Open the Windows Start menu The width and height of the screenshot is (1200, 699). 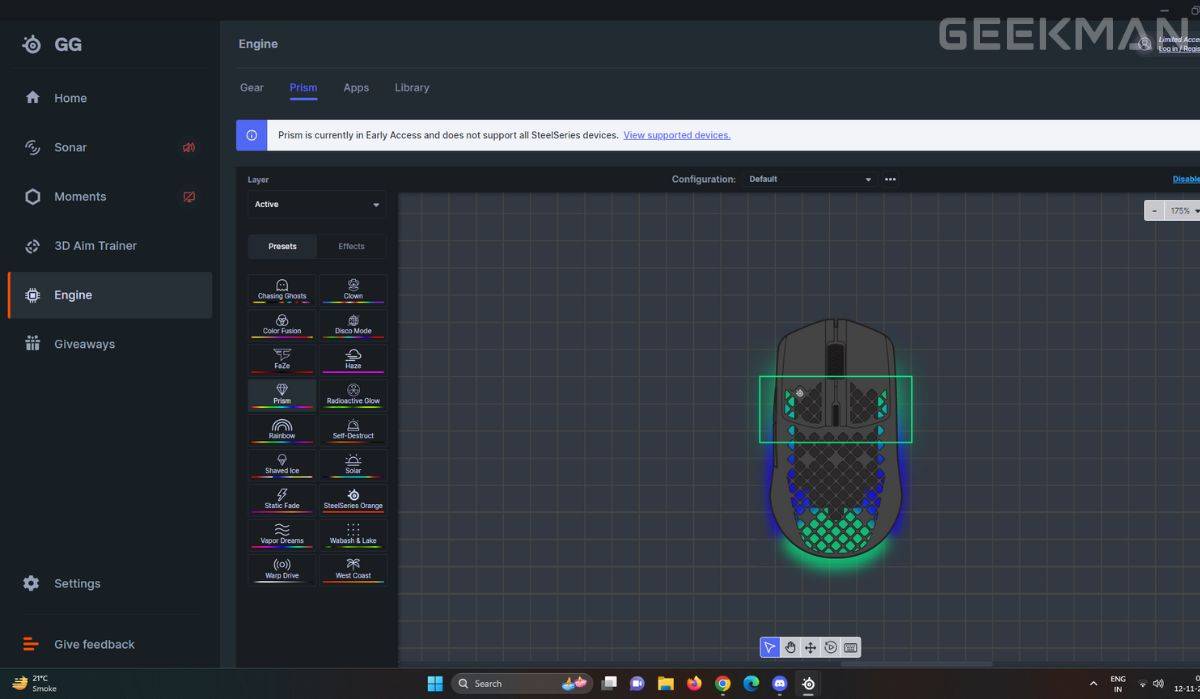[x=435, y=684]
